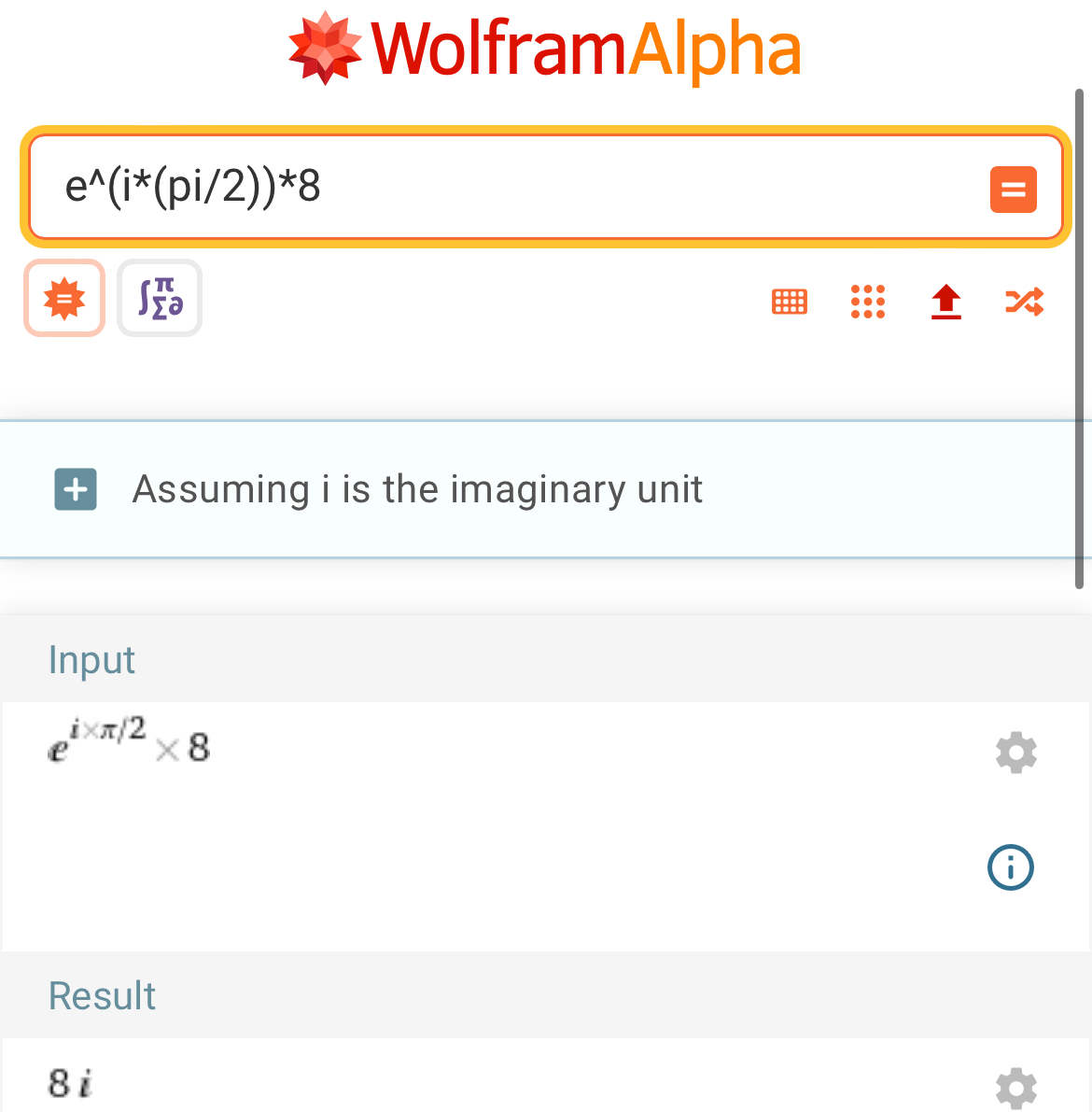Click the WolframAlpha logo

click(x=545, y=49)
